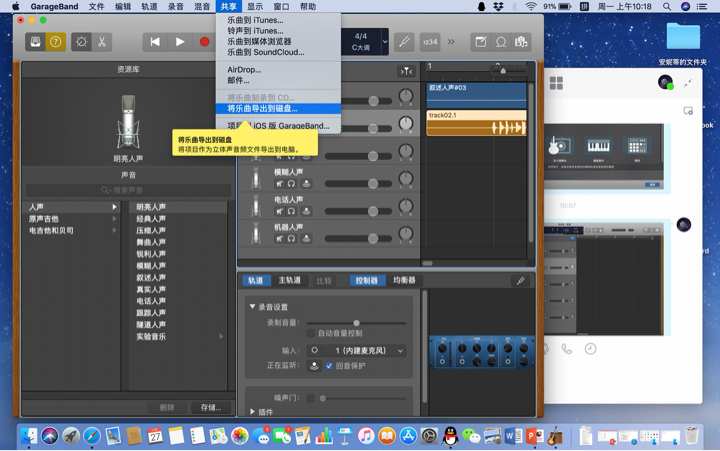Mute the 模糊人声 track
This screenshot has height=451, width=720.
(279, 184)
